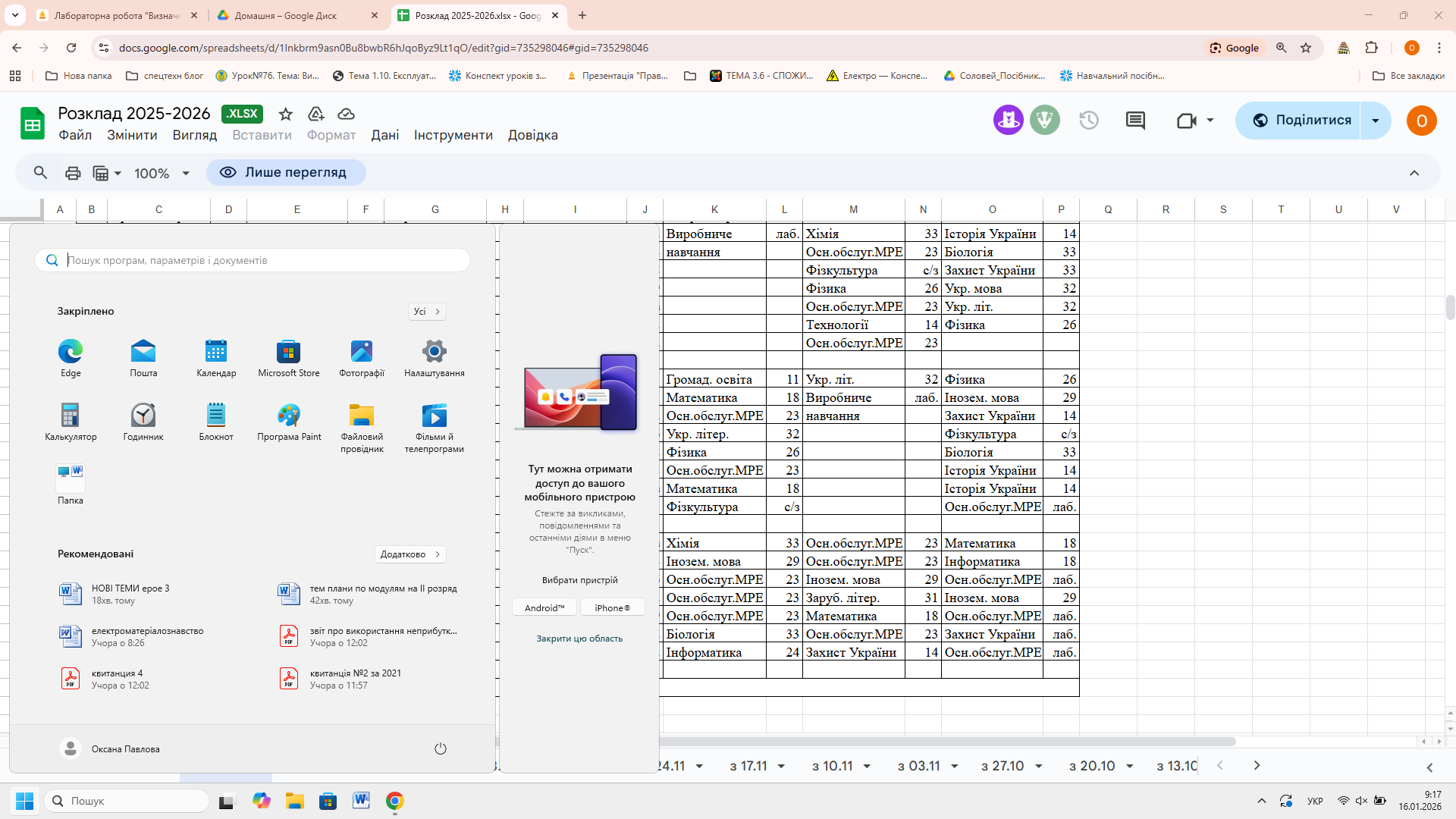The width and height of the screenshot is (1456, 819).
Task: Switch to the з 17.11 sheet tab
Action: pos(748,766)
